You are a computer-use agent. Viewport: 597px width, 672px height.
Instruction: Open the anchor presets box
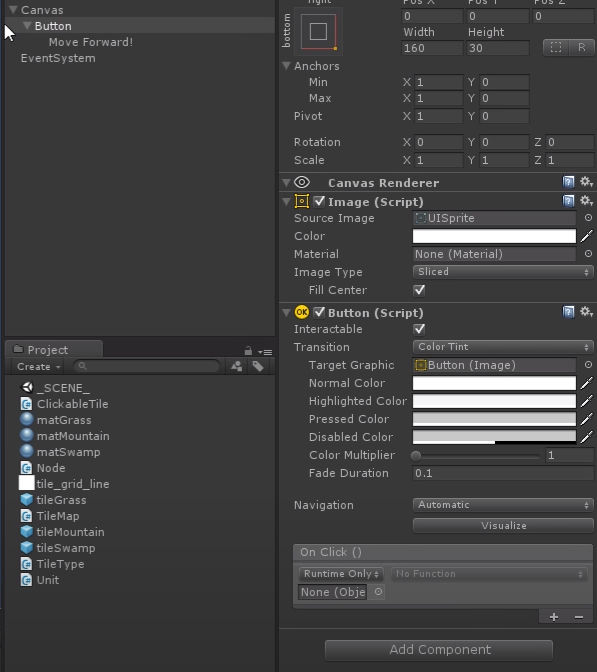tap(318, 32)
